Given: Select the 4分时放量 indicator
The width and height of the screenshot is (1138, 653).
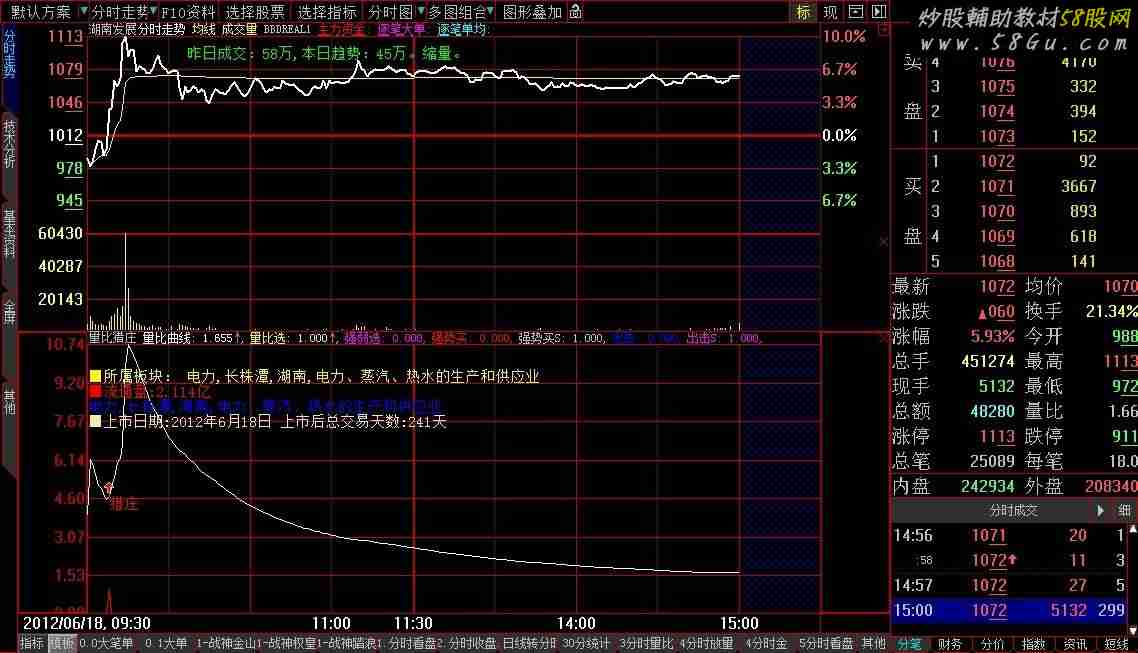Looking at the screenshot, I should tap(706, 644).
